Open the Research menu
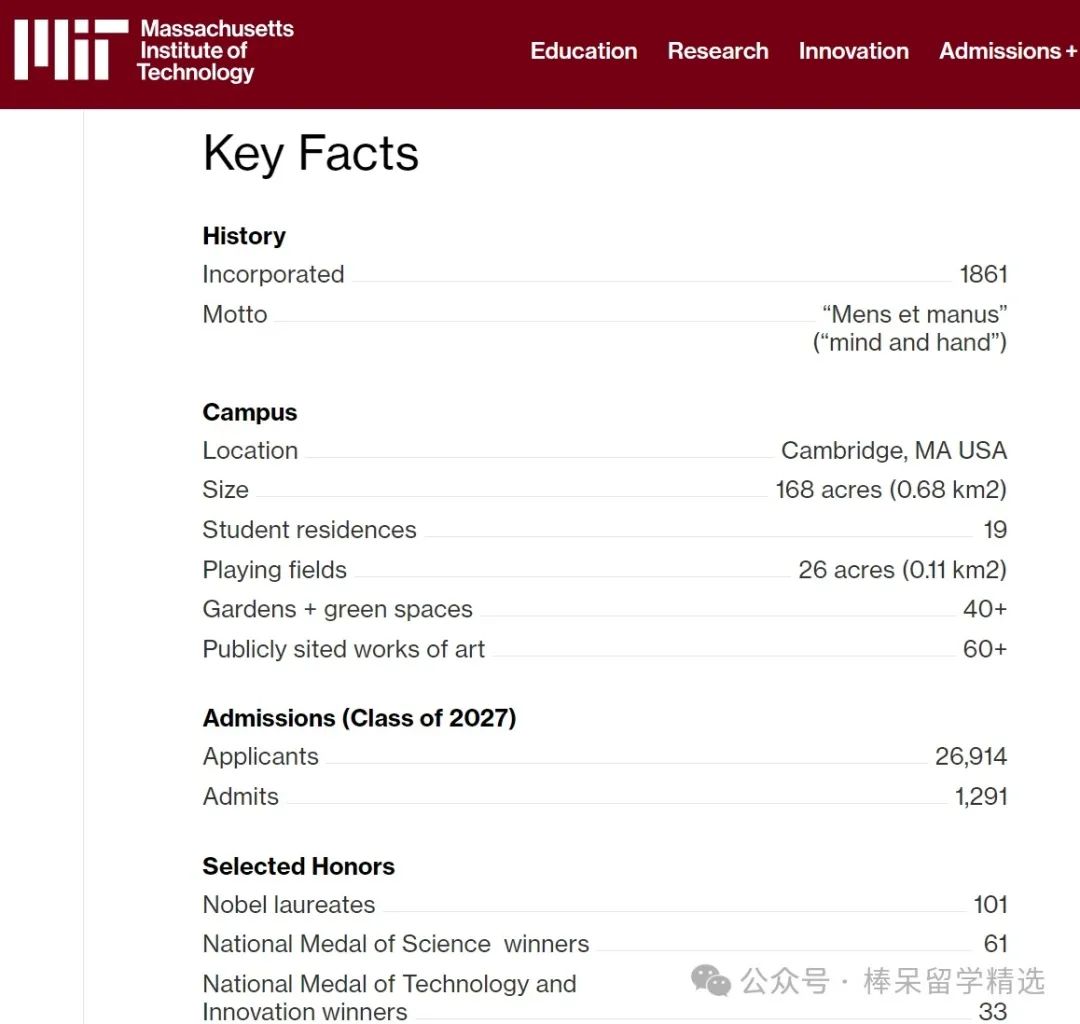Image resolution: width=1080 pixels, height=1024 pixels. pos(718,51)
